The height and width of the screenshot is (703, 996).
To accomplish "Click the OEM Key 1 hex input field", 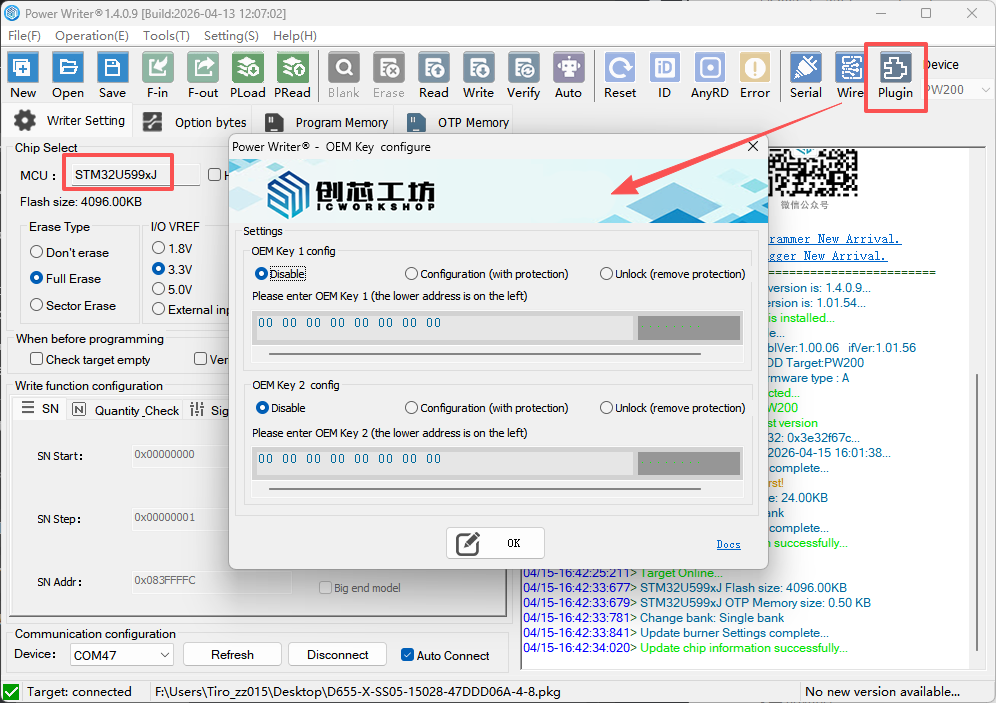I will click(443, 324).
